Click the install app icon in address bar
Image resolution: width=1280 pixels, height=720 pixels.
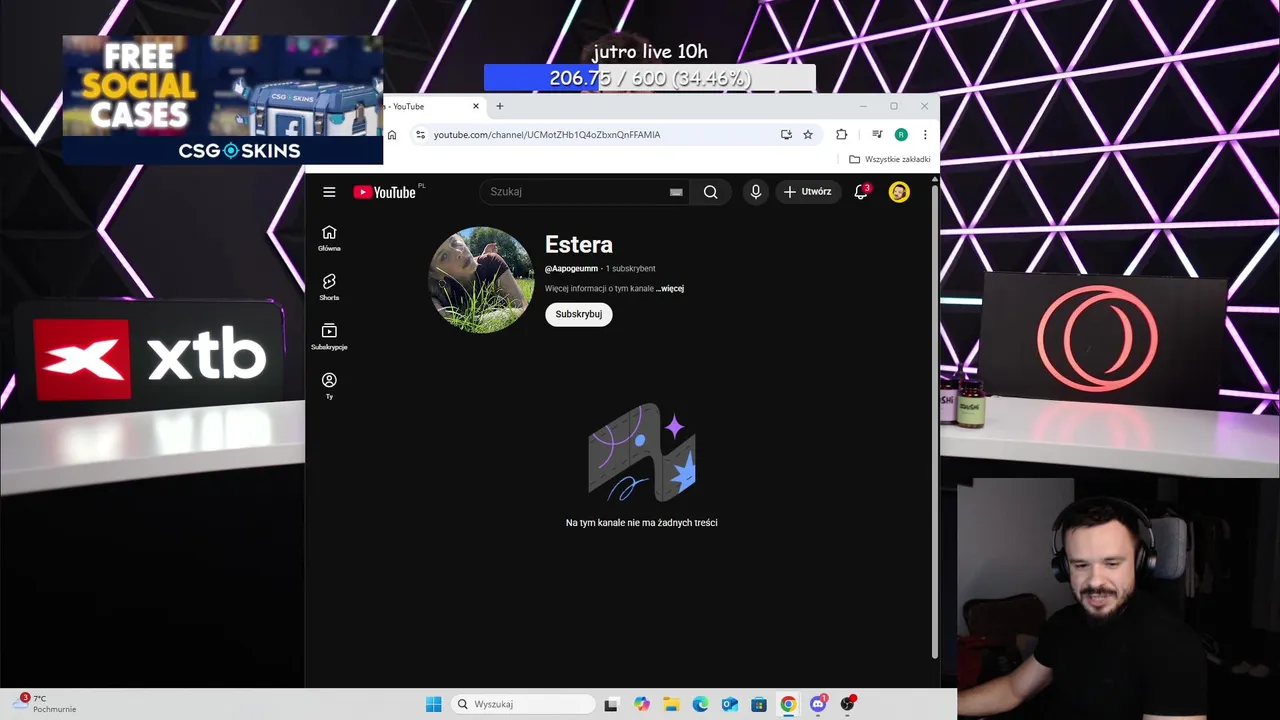click(786, 135)
